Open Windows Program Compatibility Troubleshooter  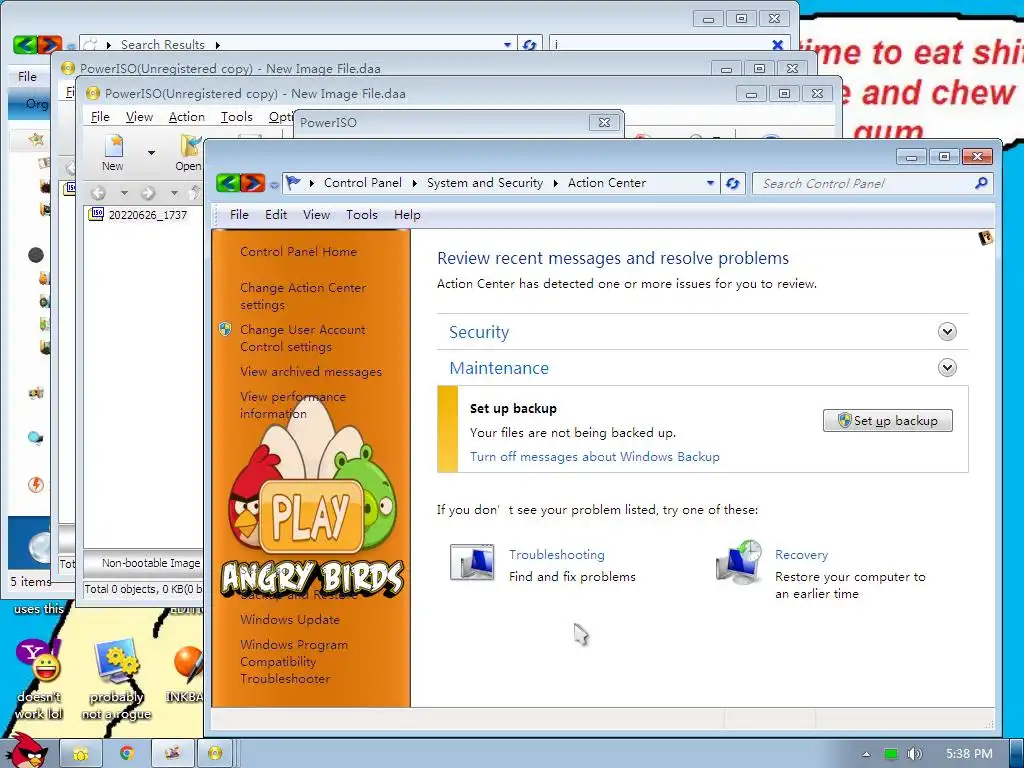point(294,661)
